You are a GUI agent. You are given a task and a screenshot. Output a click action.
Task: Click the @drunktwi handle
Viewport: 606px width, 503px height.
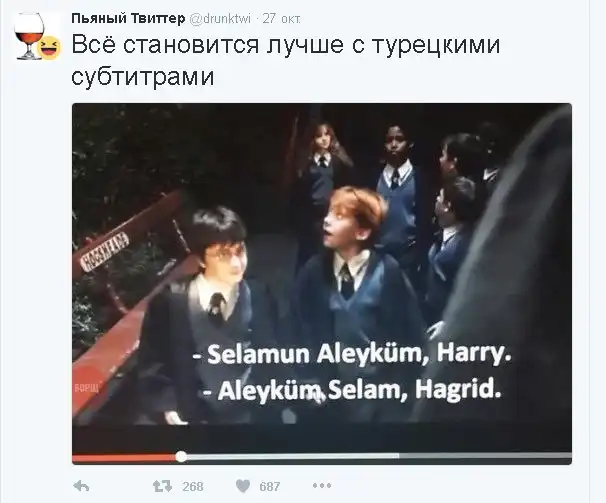pos(220,19)
